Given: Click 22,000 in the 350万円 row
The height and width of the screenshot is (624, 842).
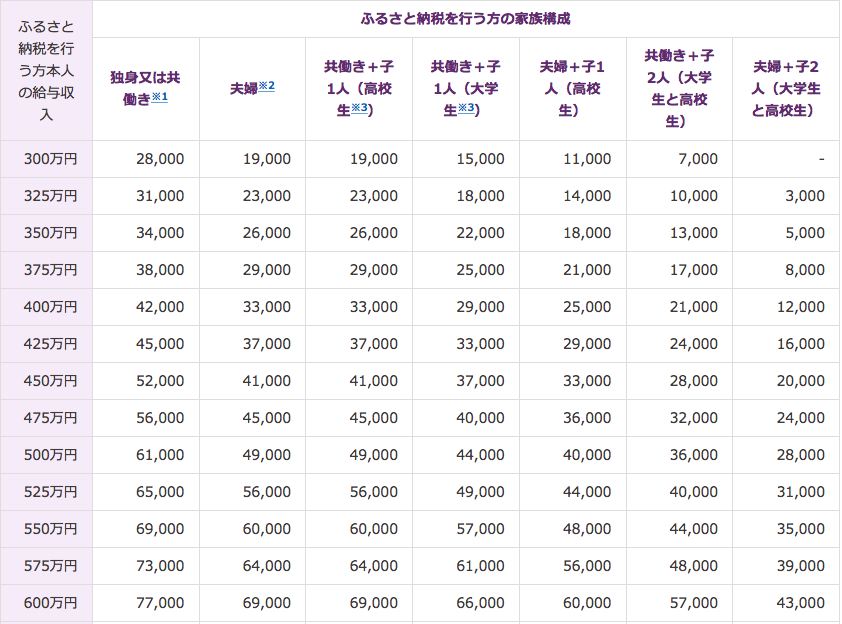Looking at the screenshot, I should [x=480, y=233].
